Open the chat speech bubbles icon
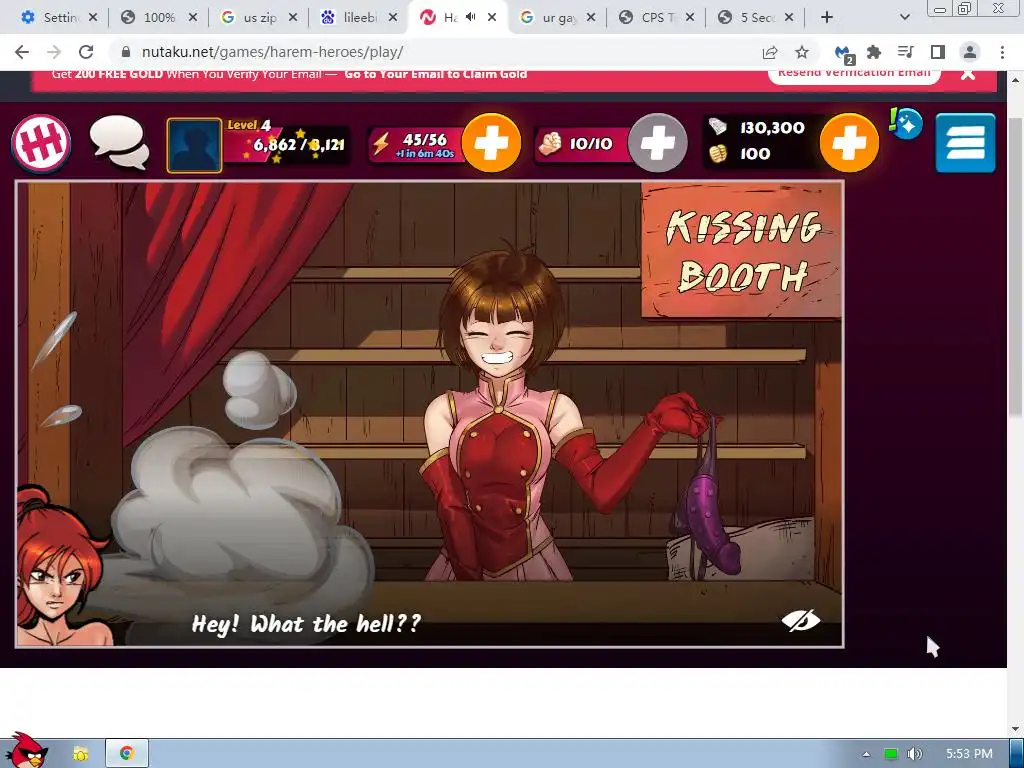This screenshot has width=1024, height=768. 120,142
